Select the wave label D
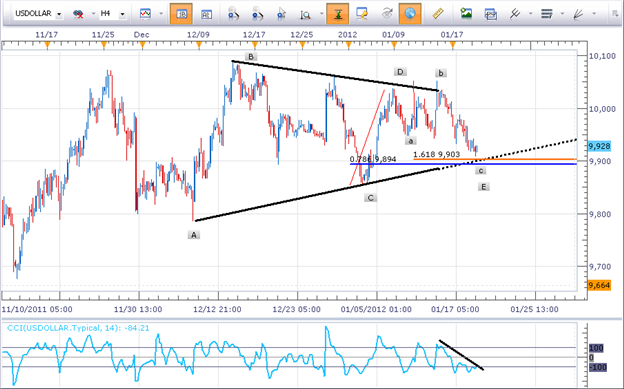 point(400,72)
